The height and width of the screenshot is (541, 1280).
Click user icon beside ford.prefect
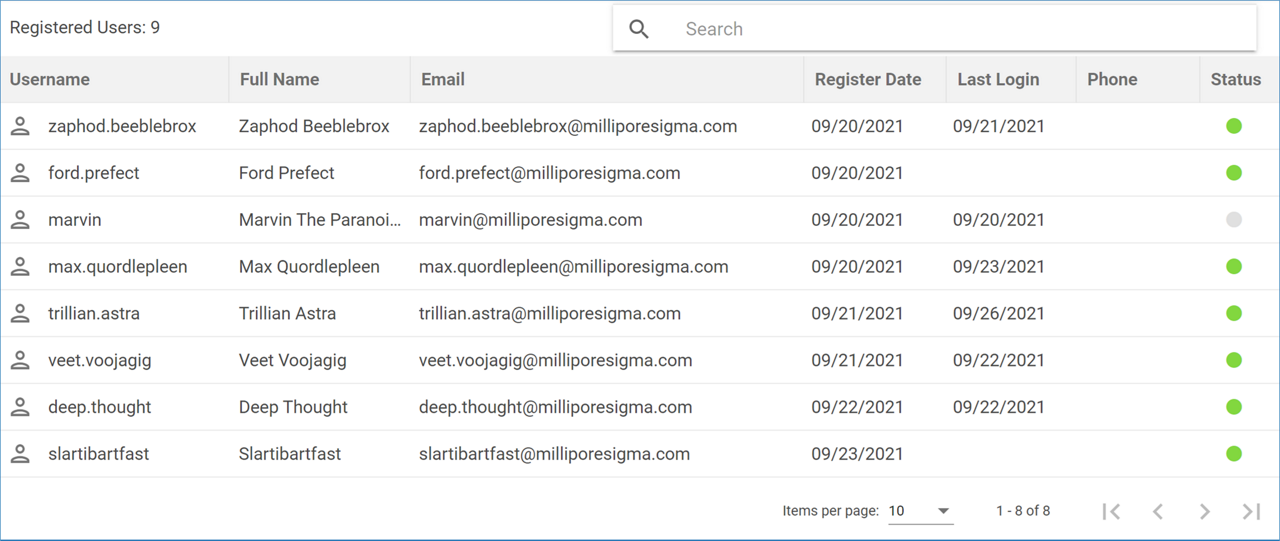pyautogui.click(x=20, y=173)
